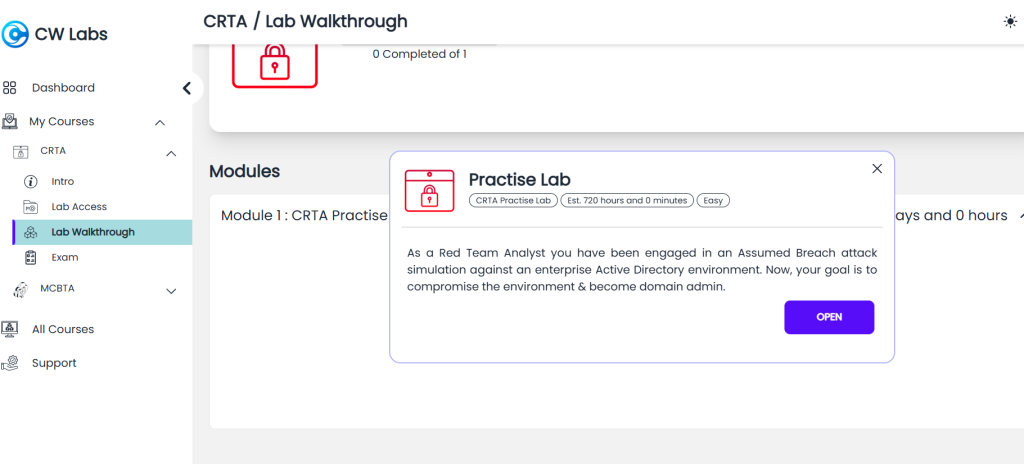
Task: Expand Module 1 CRTA Practise row
Action: click(616, 215)
